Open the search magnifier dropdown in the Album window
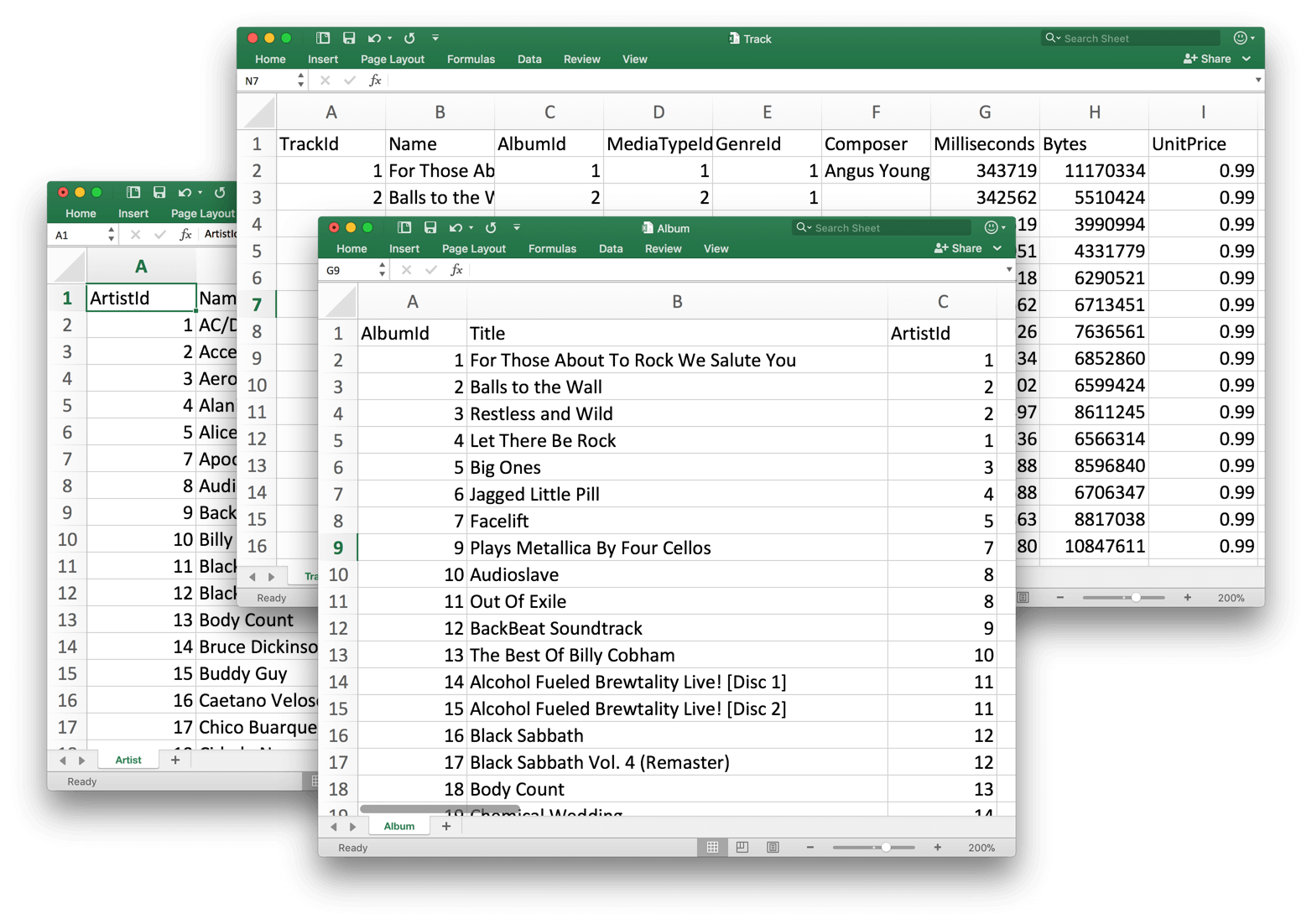This screenshot has width=1312, height=924. (804, 227)
